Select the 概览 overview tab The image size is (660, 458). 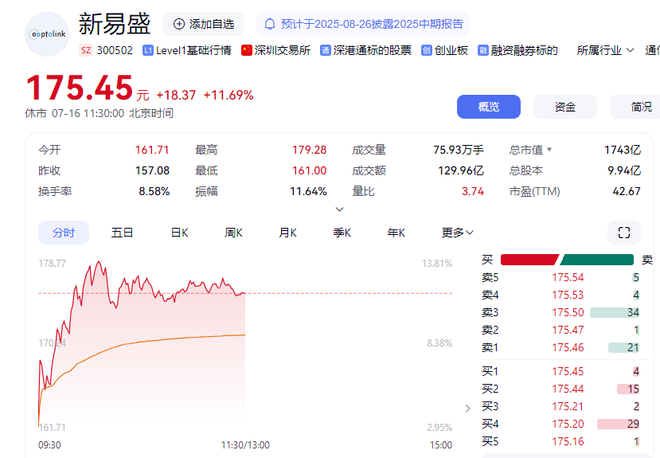point(489,106)
